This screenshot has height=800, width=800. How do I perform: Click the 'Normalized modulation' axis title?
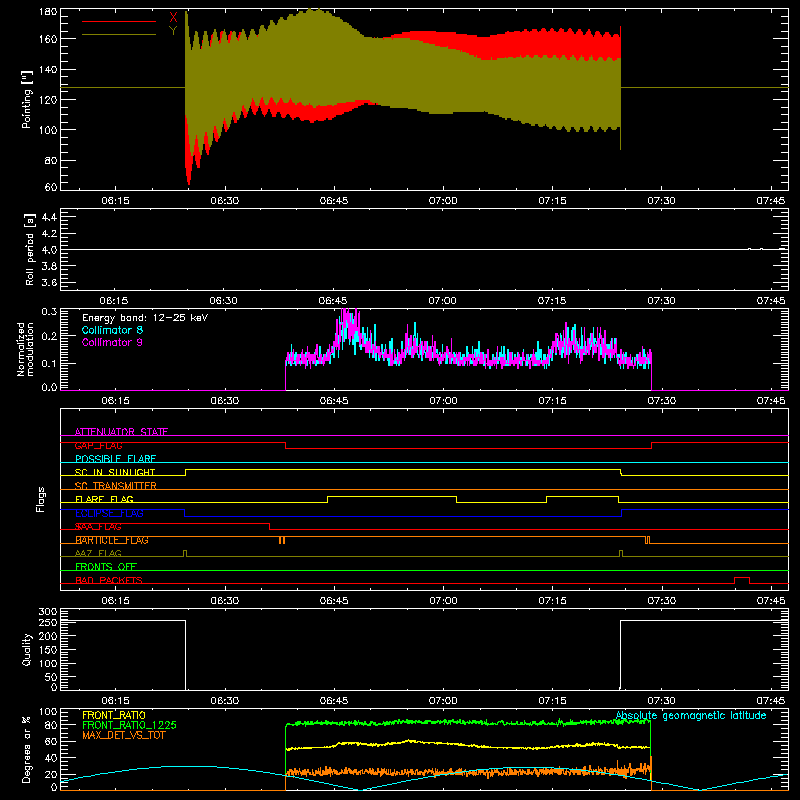[x=25, y=349]
